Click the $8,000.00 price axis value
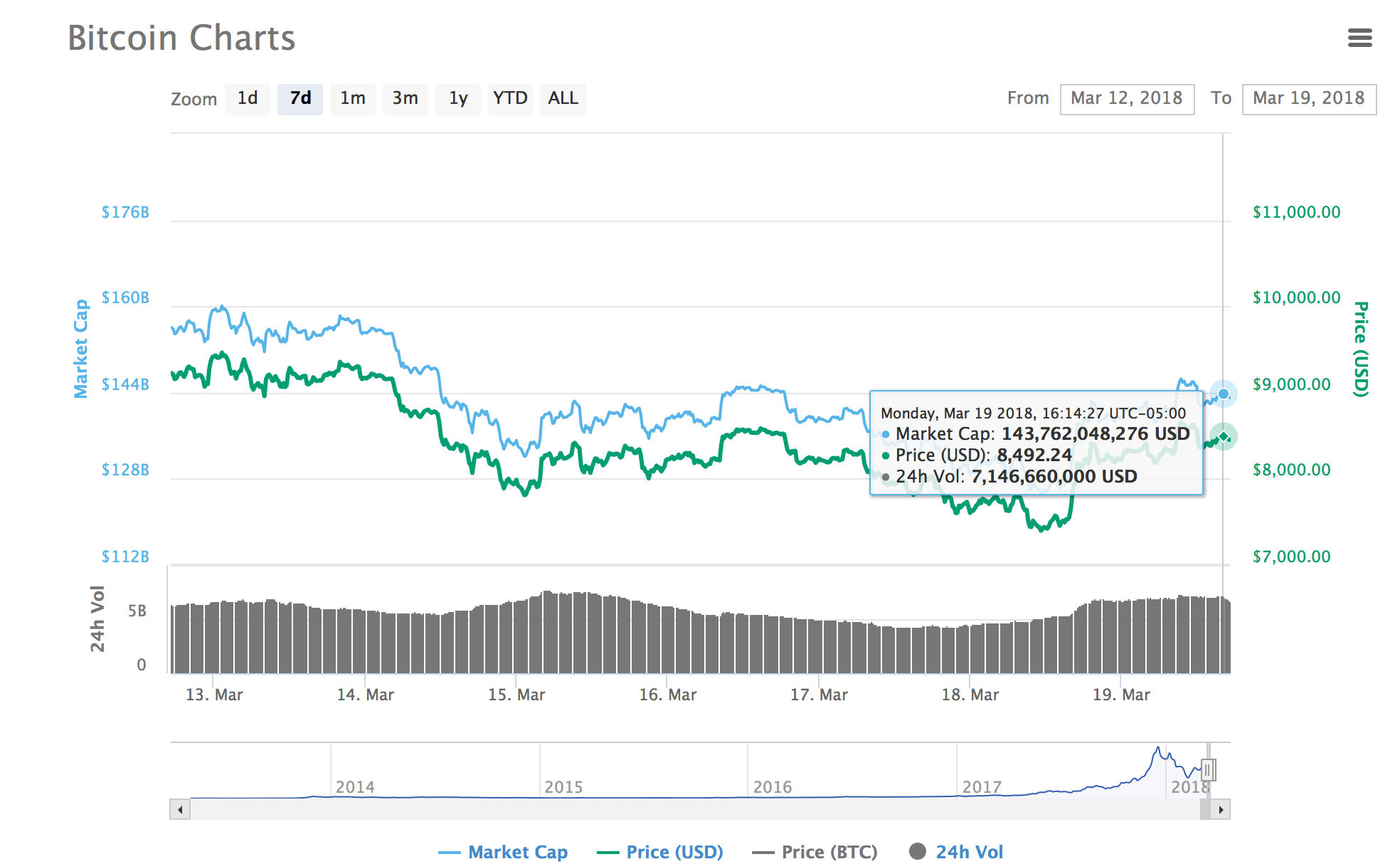1400x864 pixels. click(1291, 470)
